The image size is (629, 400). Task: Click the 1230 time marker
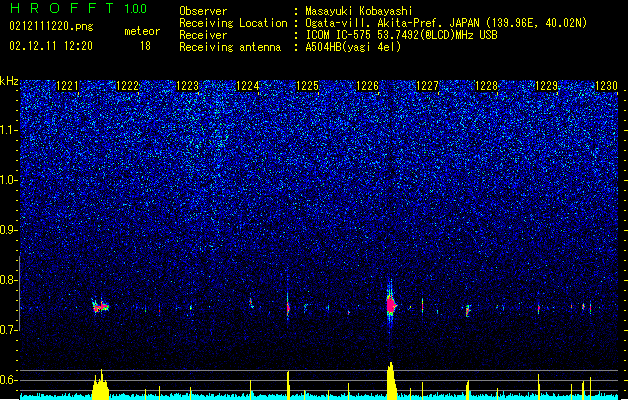click(x=607, y=86)
